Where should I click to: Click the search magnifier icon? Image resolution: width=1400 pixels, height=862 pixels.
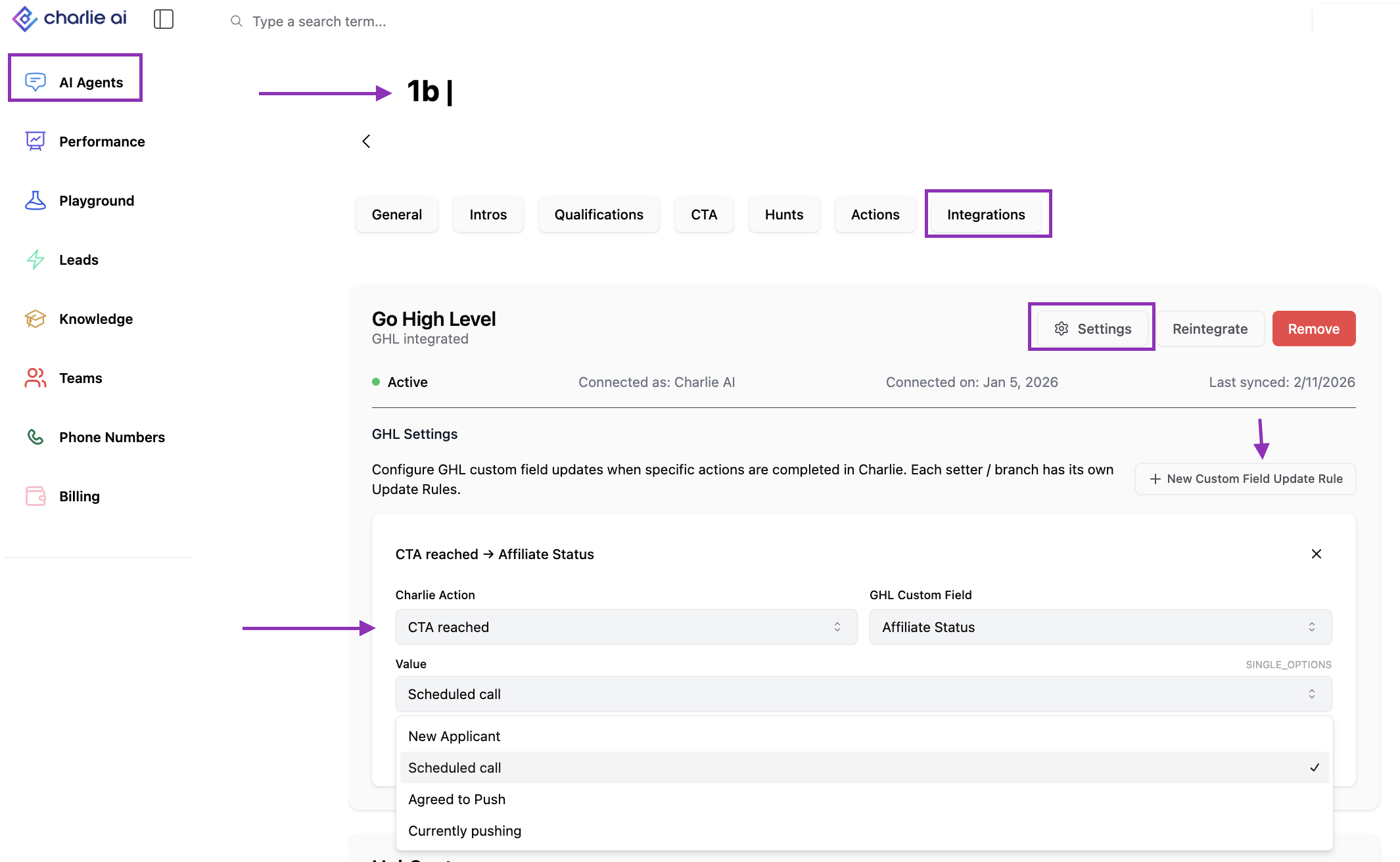tap(237, 21)
